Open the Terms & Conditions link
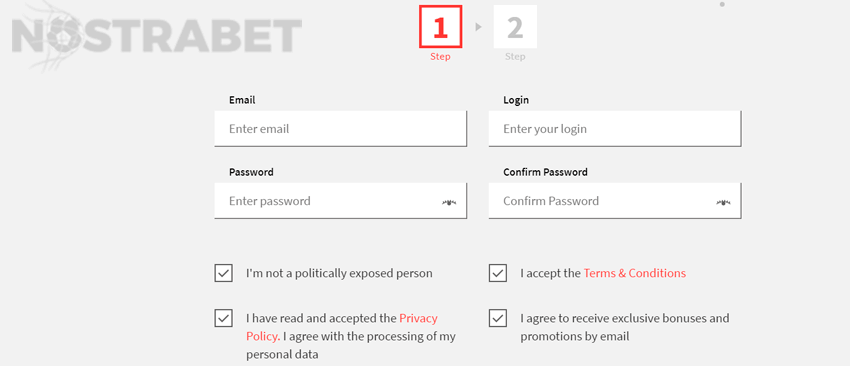The height and width of the screenshot is (366, 850). tap(635, 273)
